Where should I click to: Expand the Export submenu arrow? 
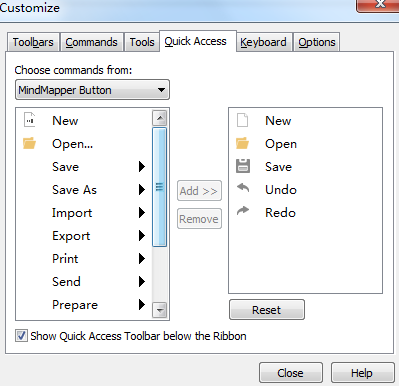coord(142,236)
